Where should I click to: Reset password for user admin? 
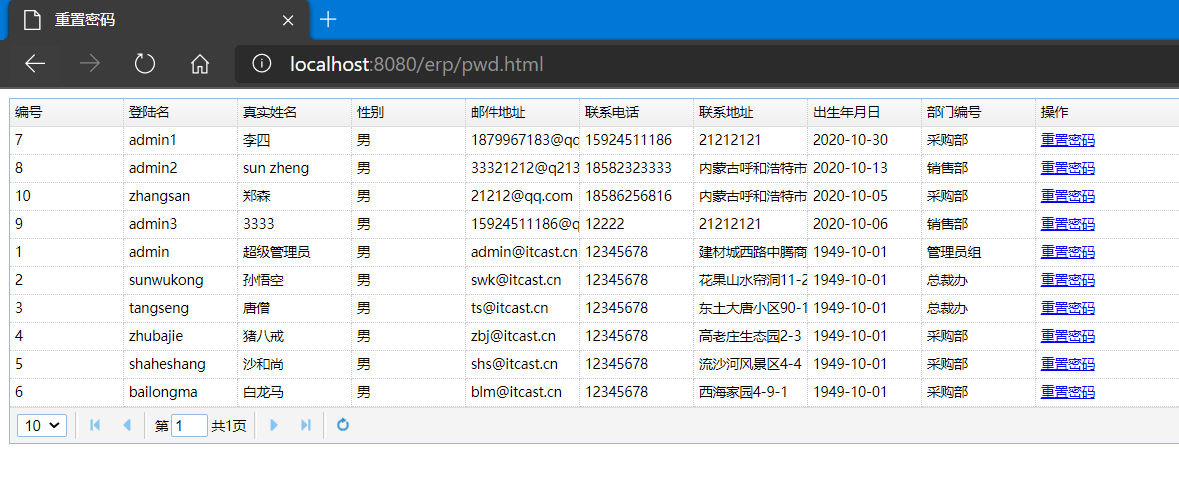coord(1068,252)
